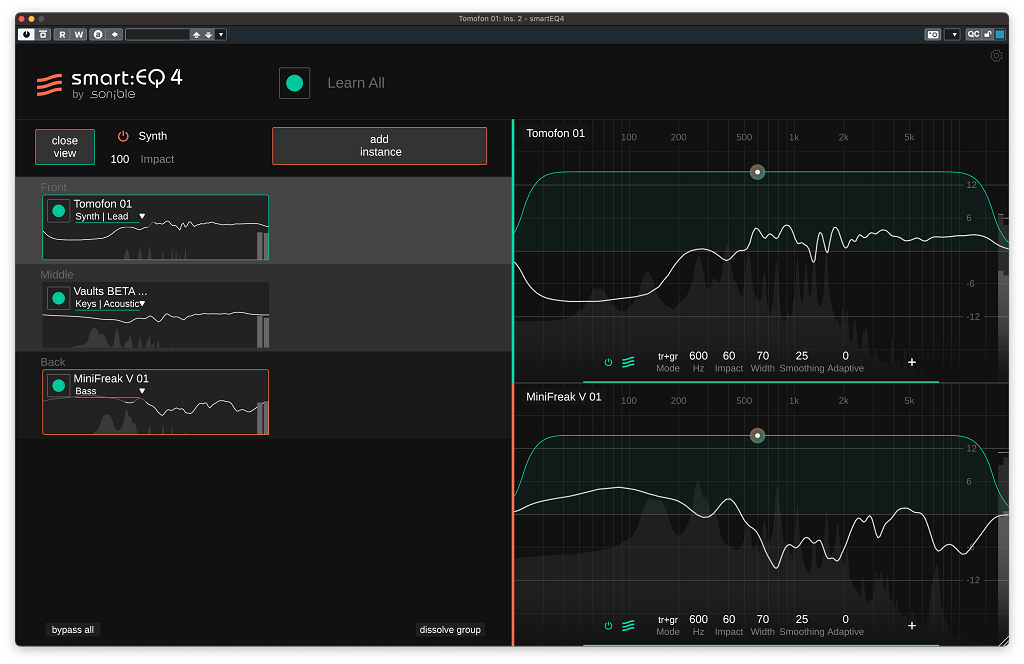Click Tomofon 01 Adaptive value 0
Screen dimensions: 1024x664
pos(846,356)
